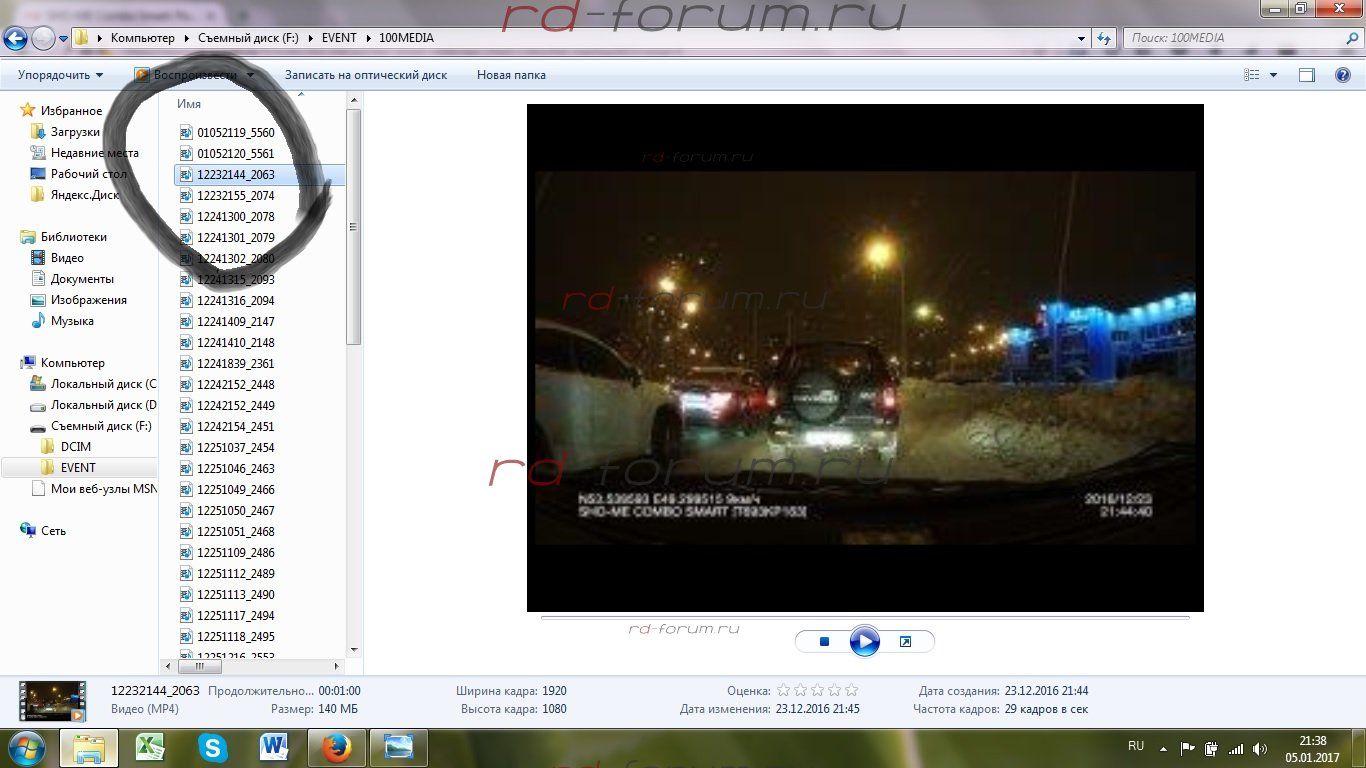Image resolution: width=1366 pixels, height=768 pixels.
Task: Open the Видео library
Action: tap(67, 258)
